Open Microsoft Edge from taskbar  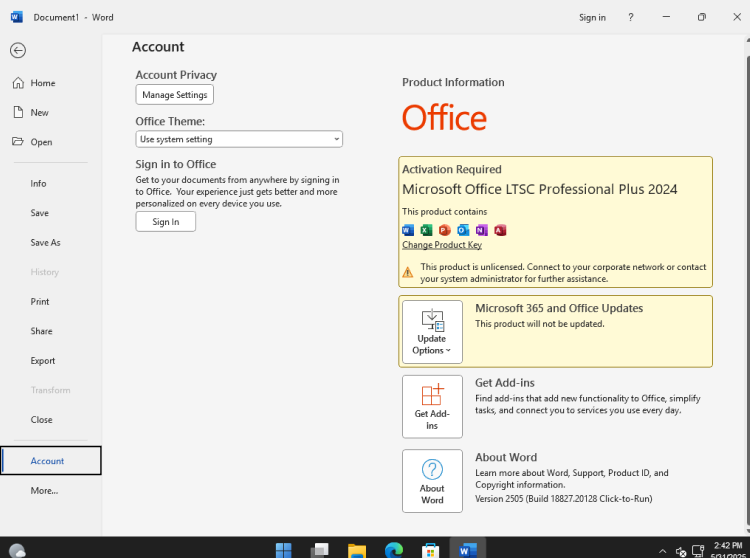point(394,550)
